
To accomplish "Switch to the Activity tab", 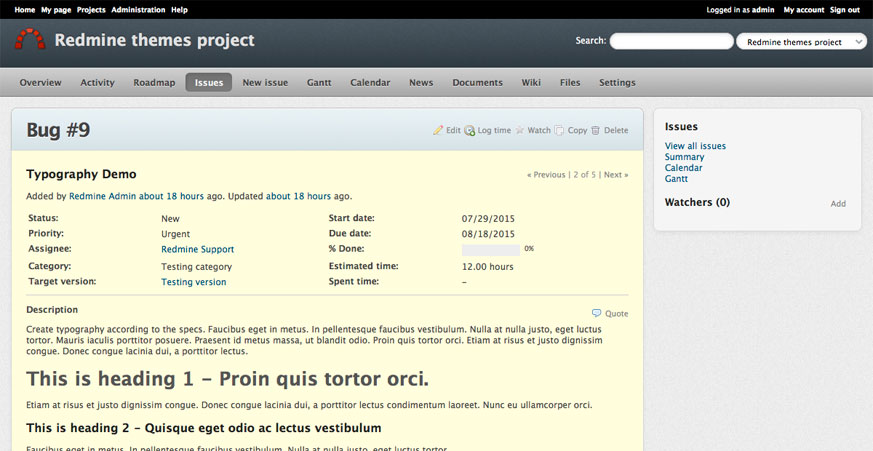I will click(97, 82).
